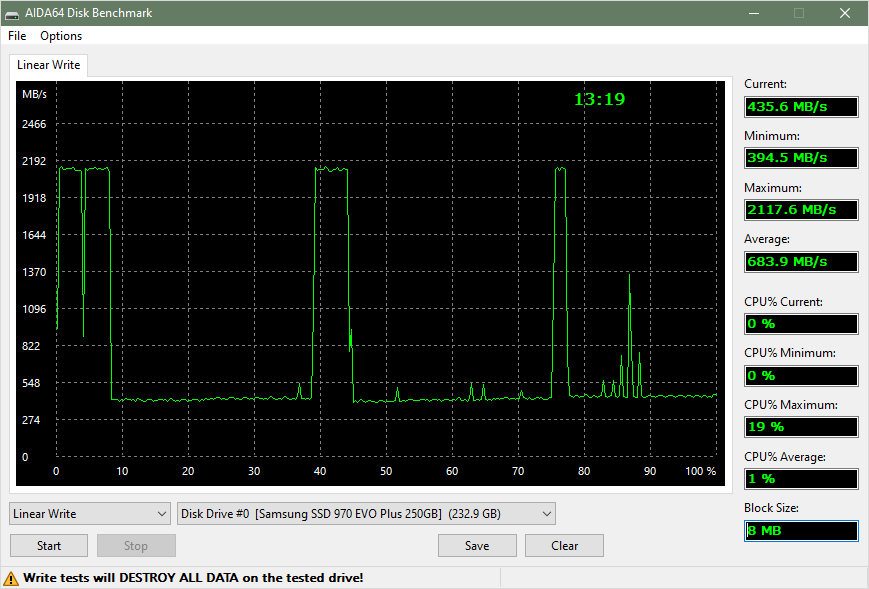Click the Maximum 2117.6 MB/s value
The height and width of the screenshot is (589, 869).
pyautogui.click(x=801, y=210)
